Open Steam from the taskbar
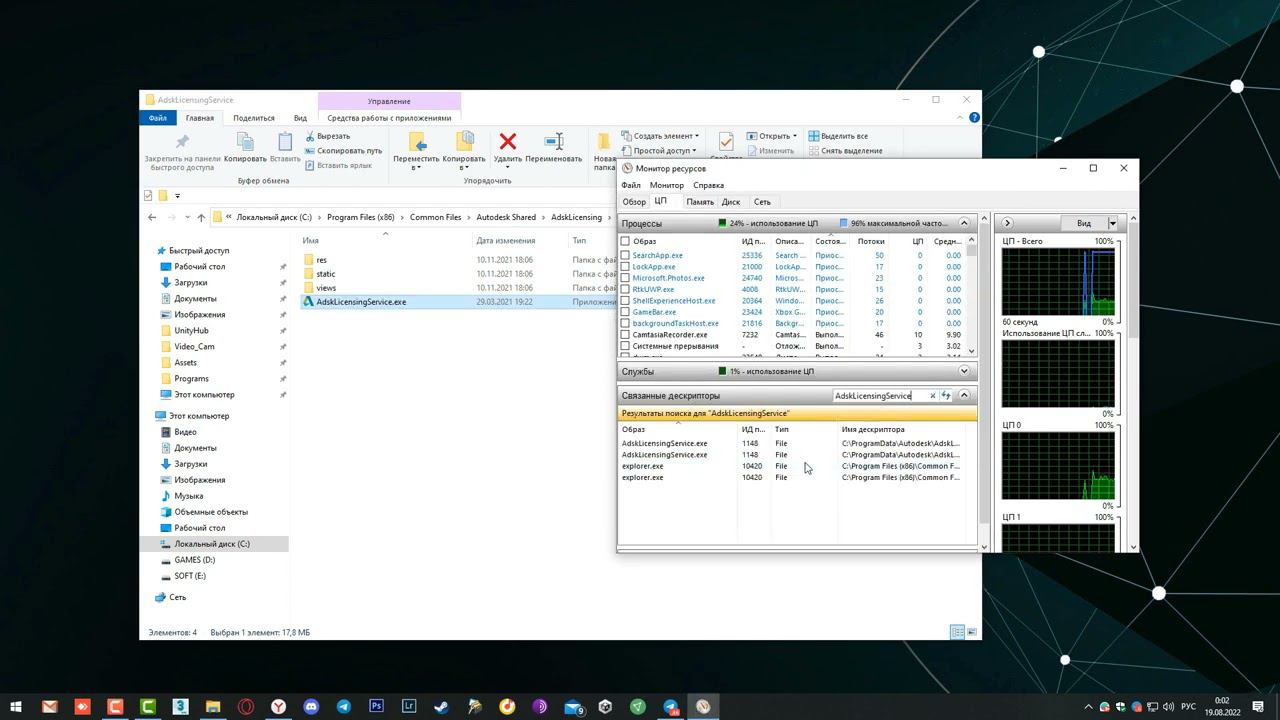Image resolution: width=1280 pixels, height=720 pixels. click(441, 706)
